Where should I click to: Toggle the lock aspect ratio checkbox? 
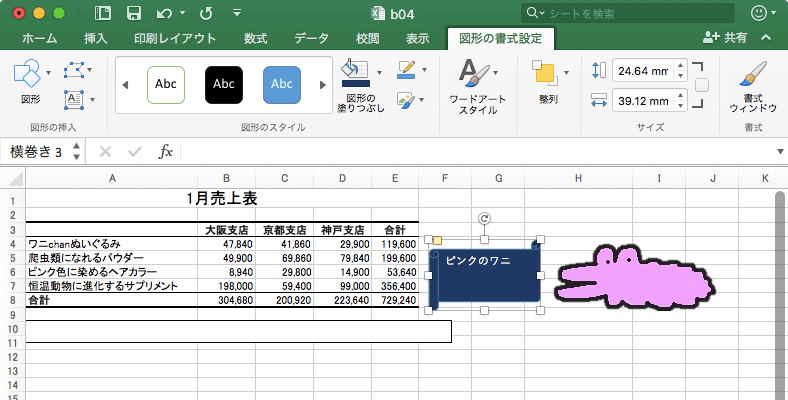click(702, 85)
